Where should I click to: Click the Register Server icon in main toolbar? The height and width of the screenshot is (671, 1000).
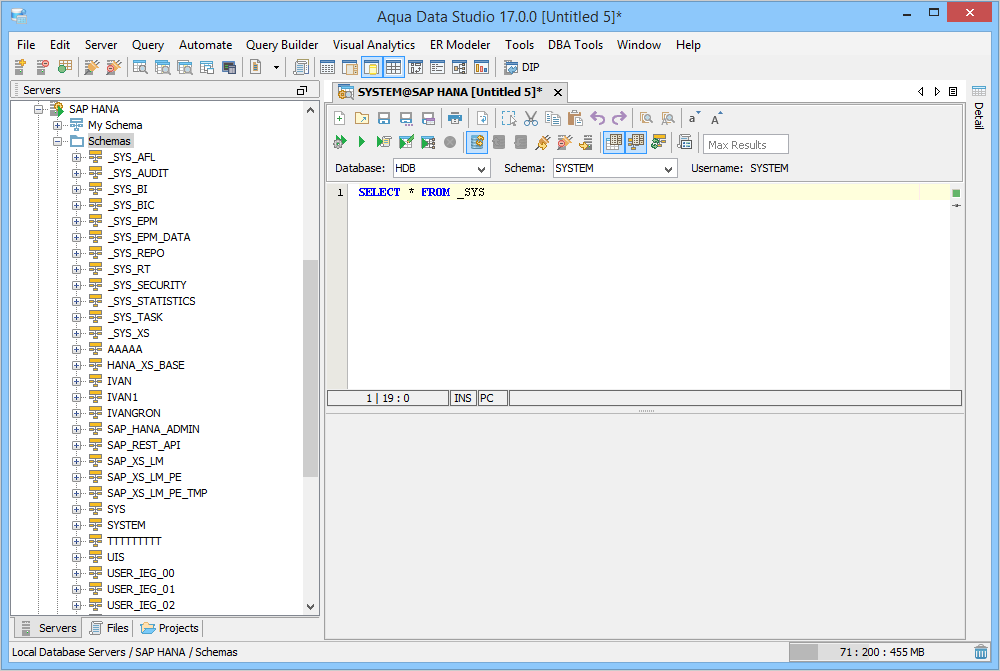point(20,67)
